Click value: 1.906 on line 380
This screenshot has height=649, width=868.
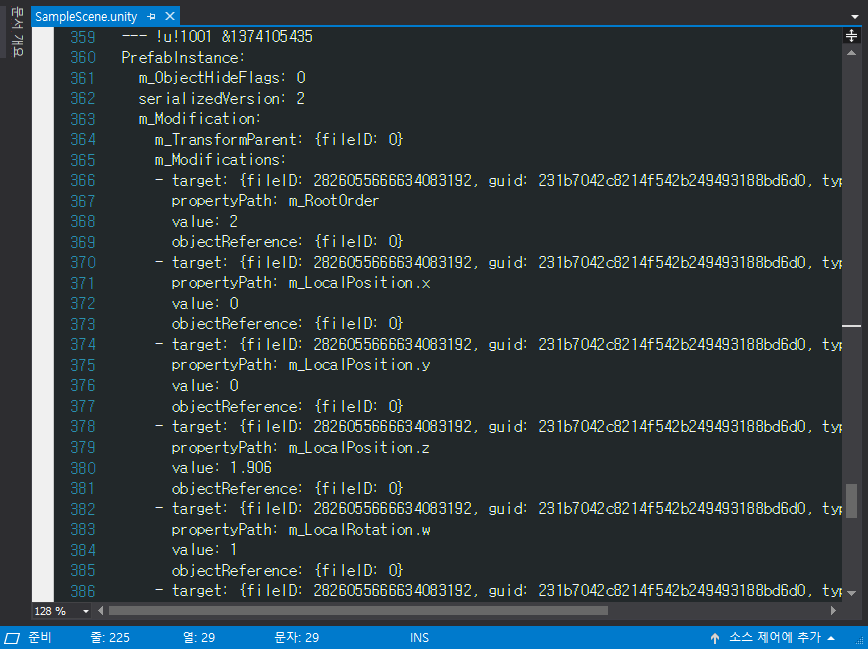click(x=221, y=468)
